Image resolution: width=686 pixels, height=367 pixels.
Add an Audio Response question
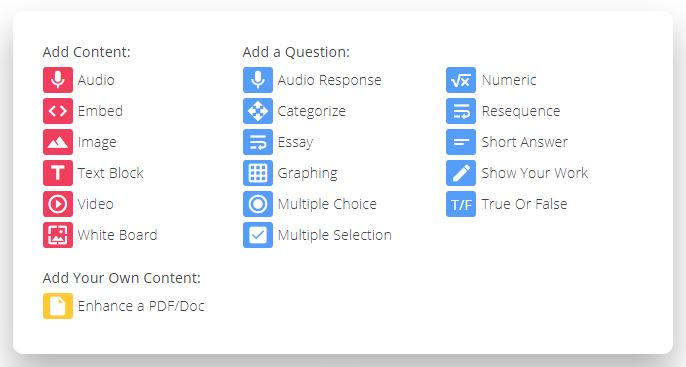pos(258,80)
